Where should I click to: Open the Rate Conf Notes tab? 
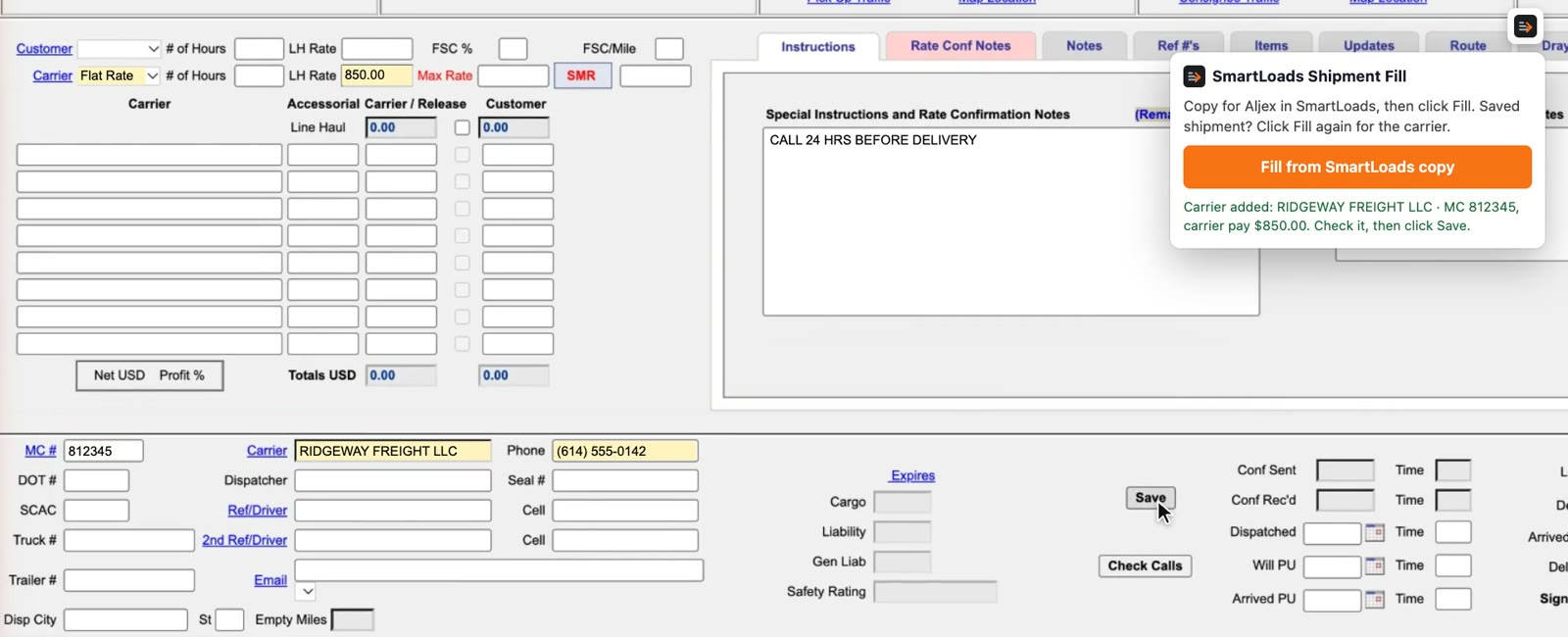[x=960, y=45]
